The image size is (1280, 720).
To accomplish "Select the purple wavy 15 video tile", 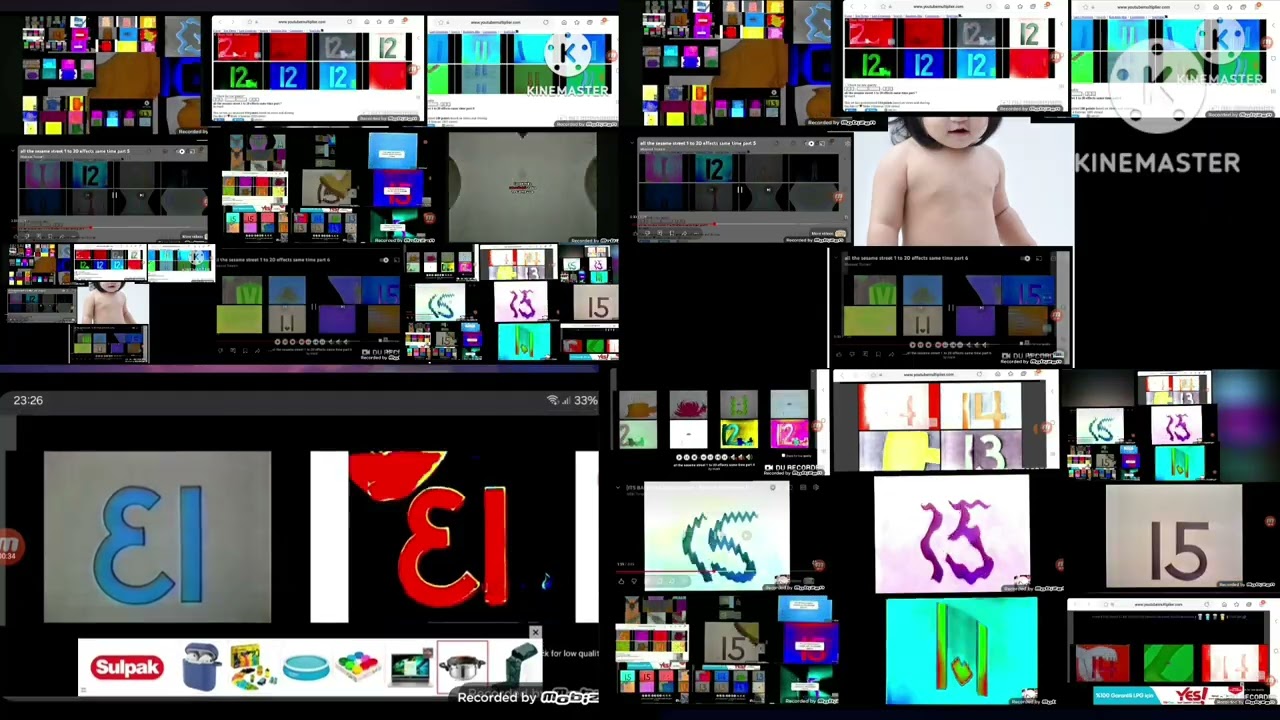I will pyautogui.click(x=952, y=534).
